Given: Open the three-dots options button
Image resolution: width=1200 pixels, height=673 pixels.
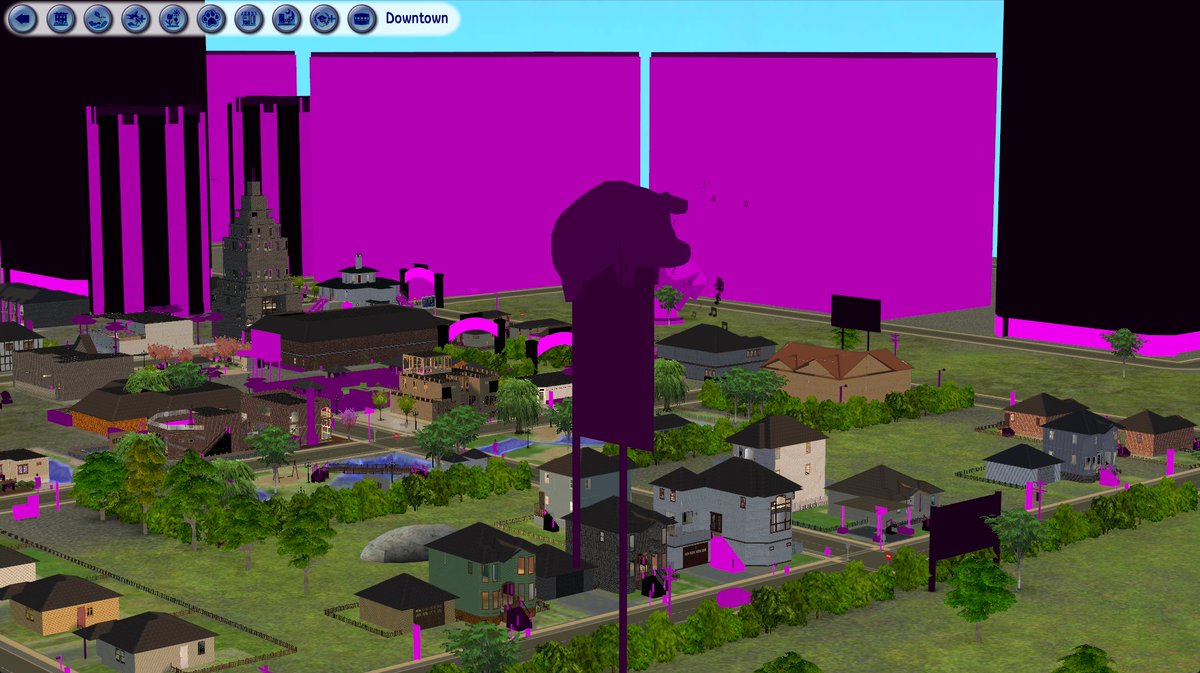Looking at the screenshot, I should (x=362, y=17).
